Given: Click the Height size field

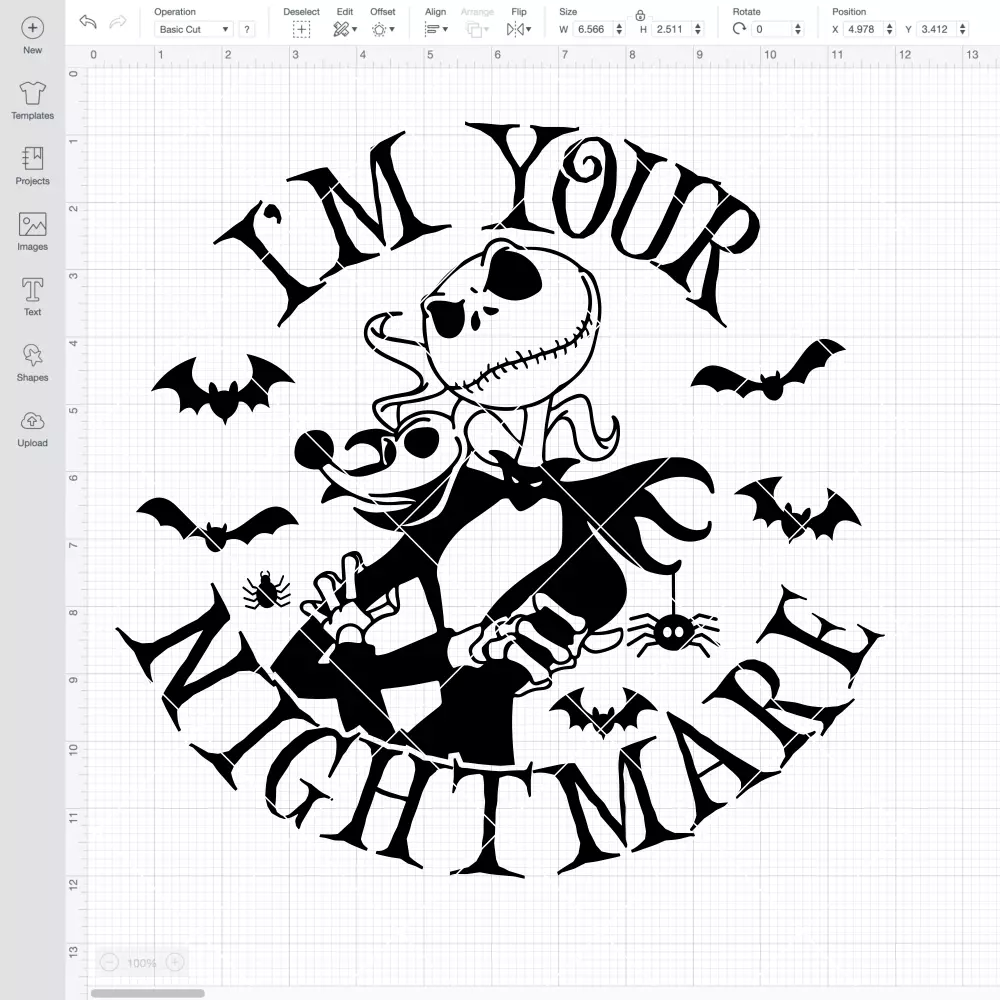Looking at the screenshot, I should 672,29.
